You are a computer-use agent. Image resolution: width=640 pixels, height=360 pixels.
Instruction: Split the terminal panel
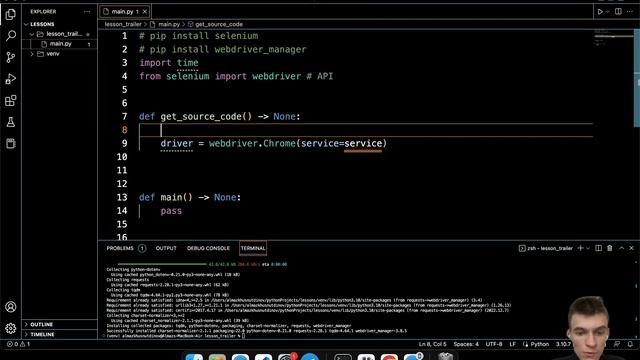tap(598, 248)
